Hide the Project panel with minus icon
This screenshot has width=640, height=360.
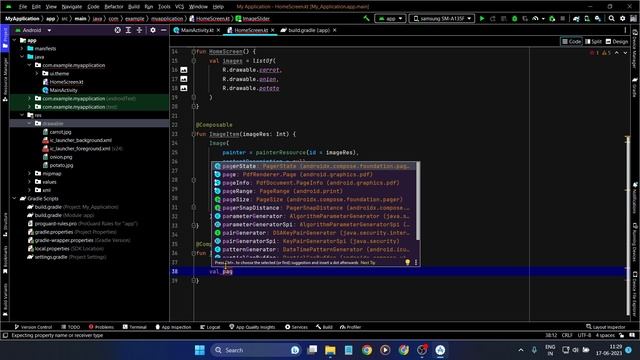[x=163, y=30]
